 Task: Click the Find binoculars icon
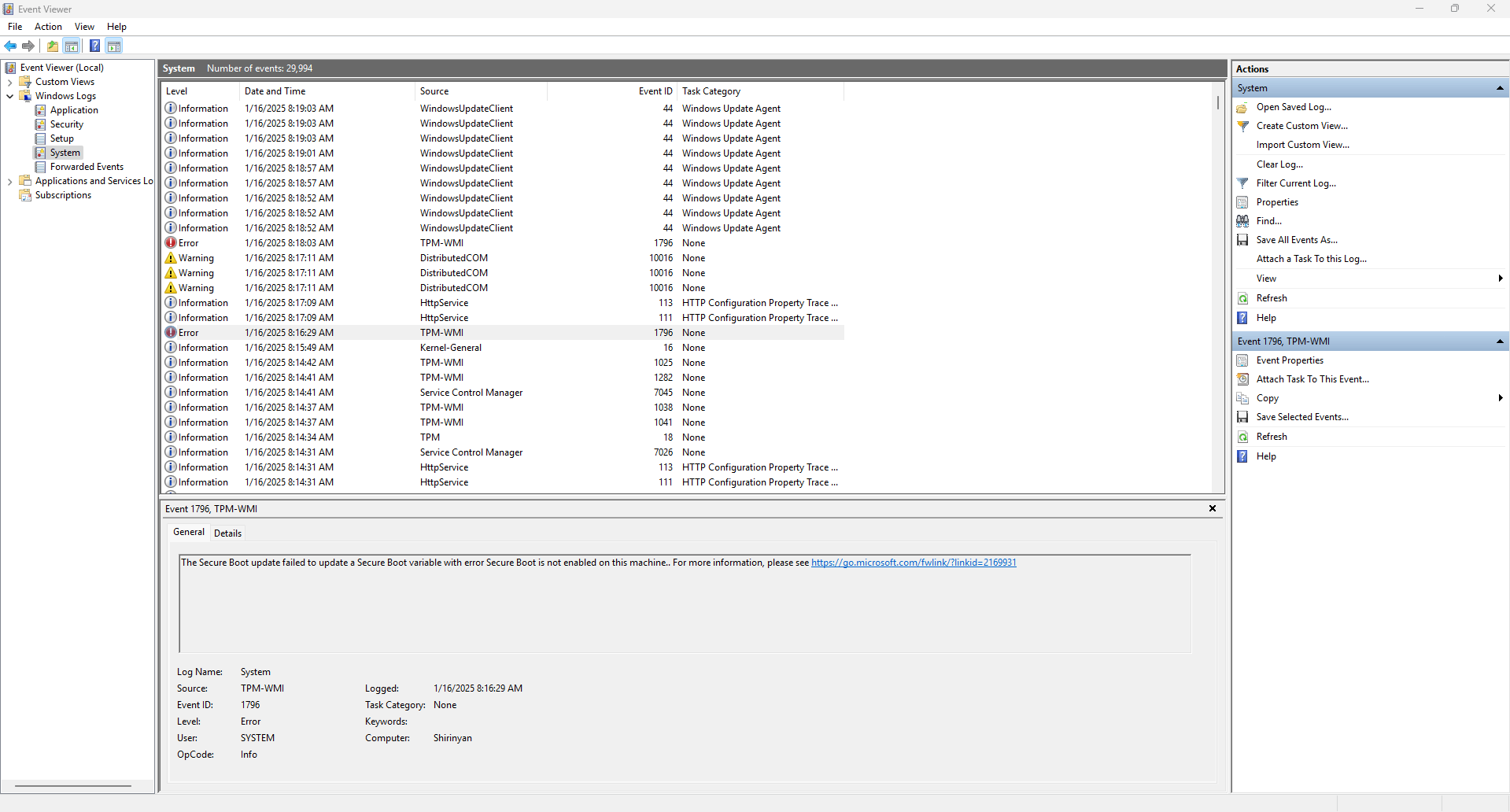pyautogui.click(x=1242, y=221)
